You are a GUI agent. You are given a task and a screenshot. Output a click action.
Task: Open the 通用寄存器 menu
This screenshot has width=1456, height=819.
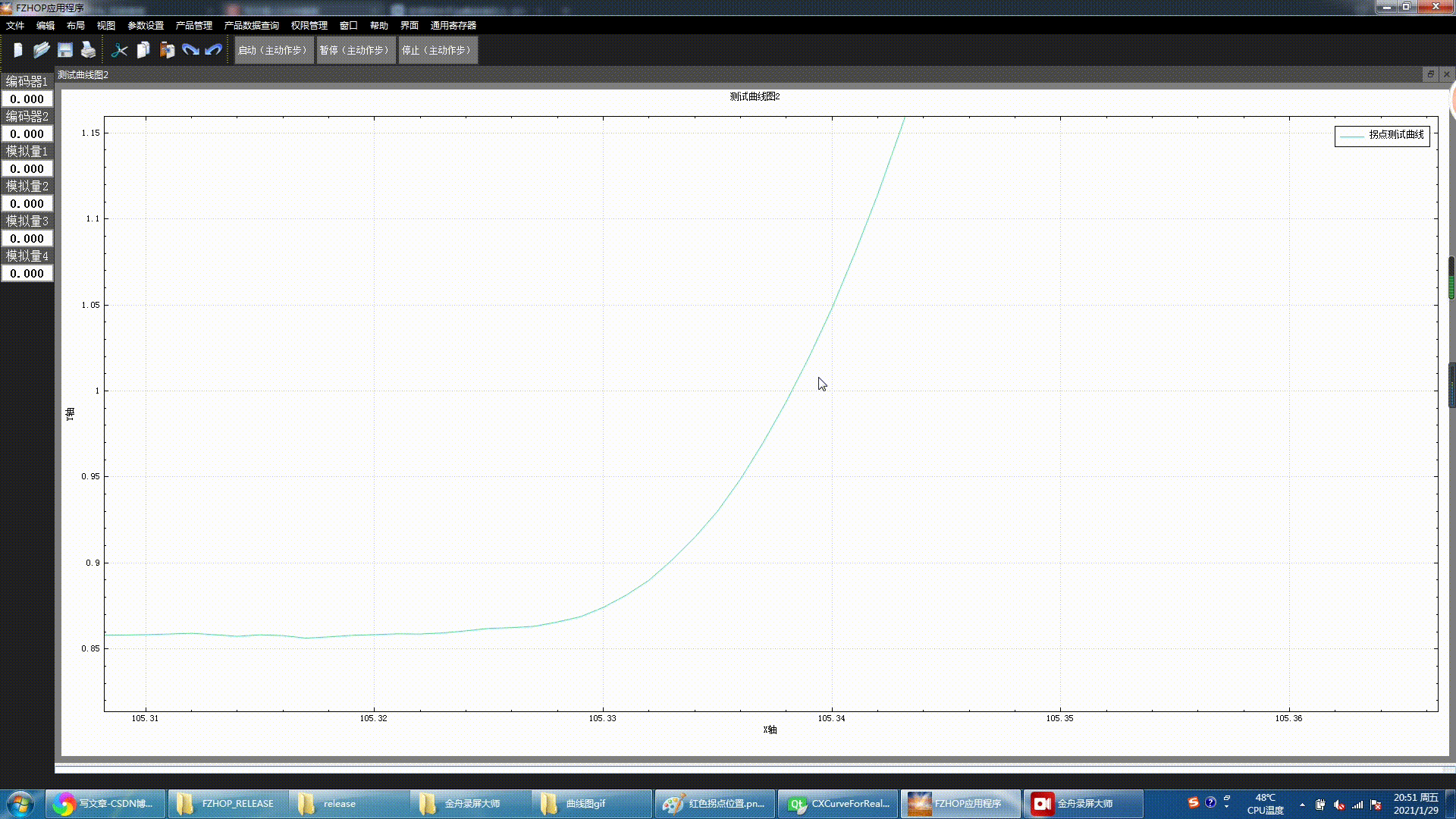click(453, 25)
